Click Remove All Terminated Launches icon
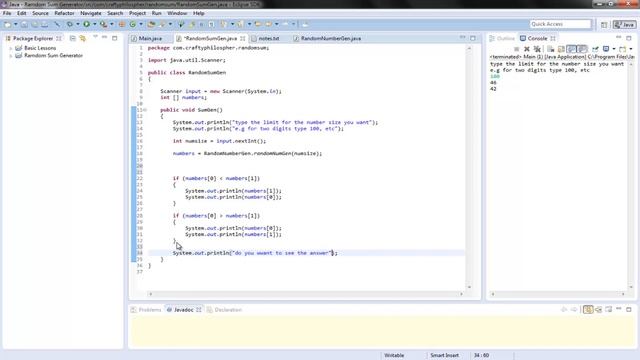 click(x=537, y=49)
